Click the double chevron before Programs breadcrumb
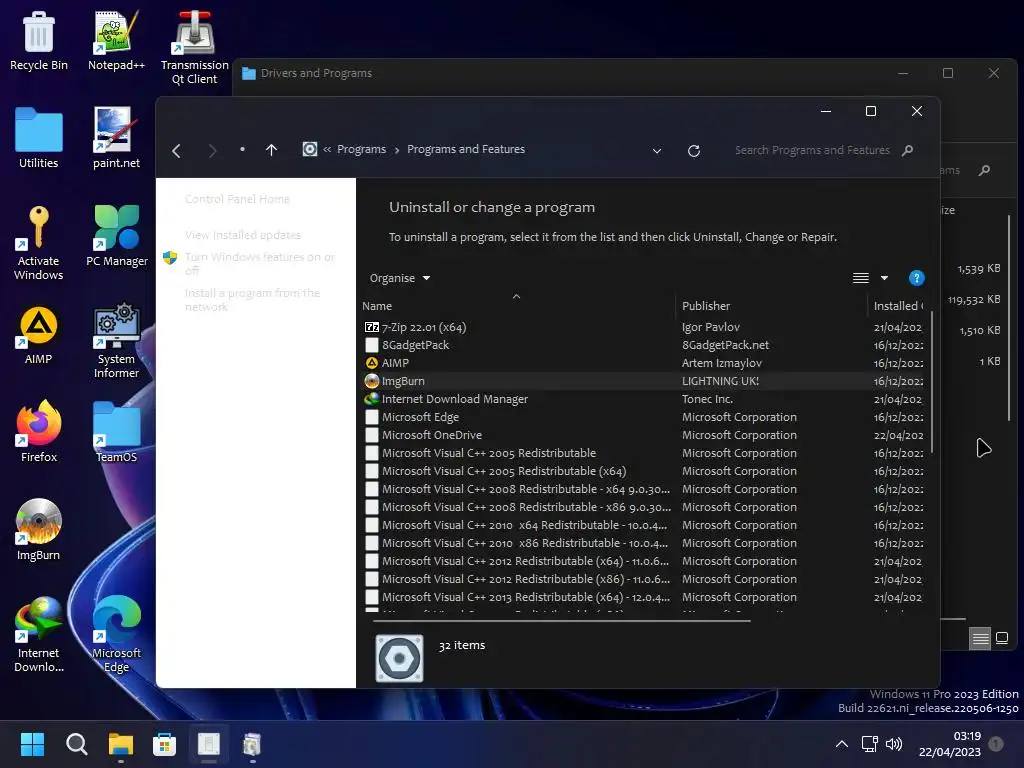This screenshot has width=1024, height=768. point(327,150)
